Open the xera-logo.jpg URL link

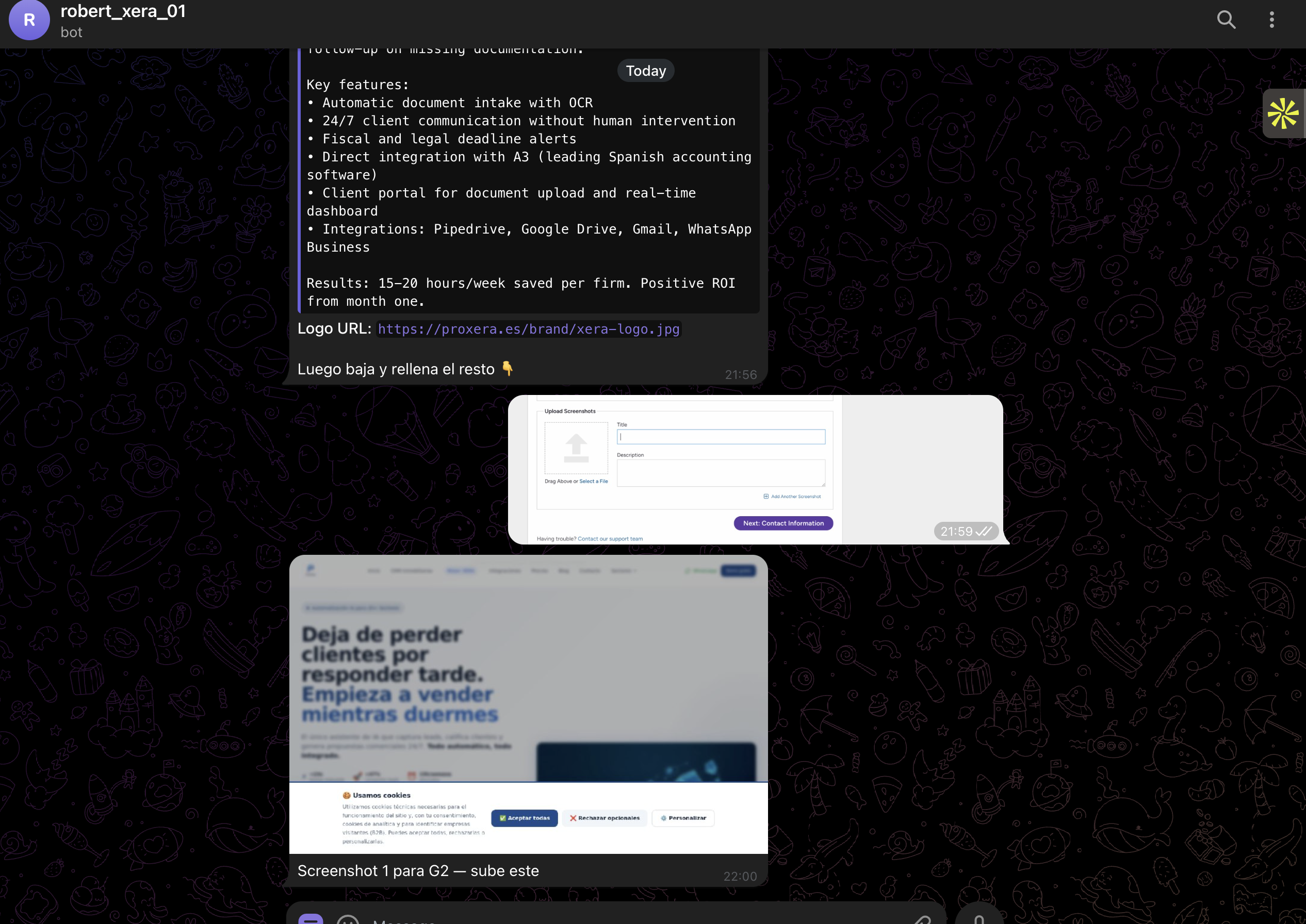coord(528,329)
